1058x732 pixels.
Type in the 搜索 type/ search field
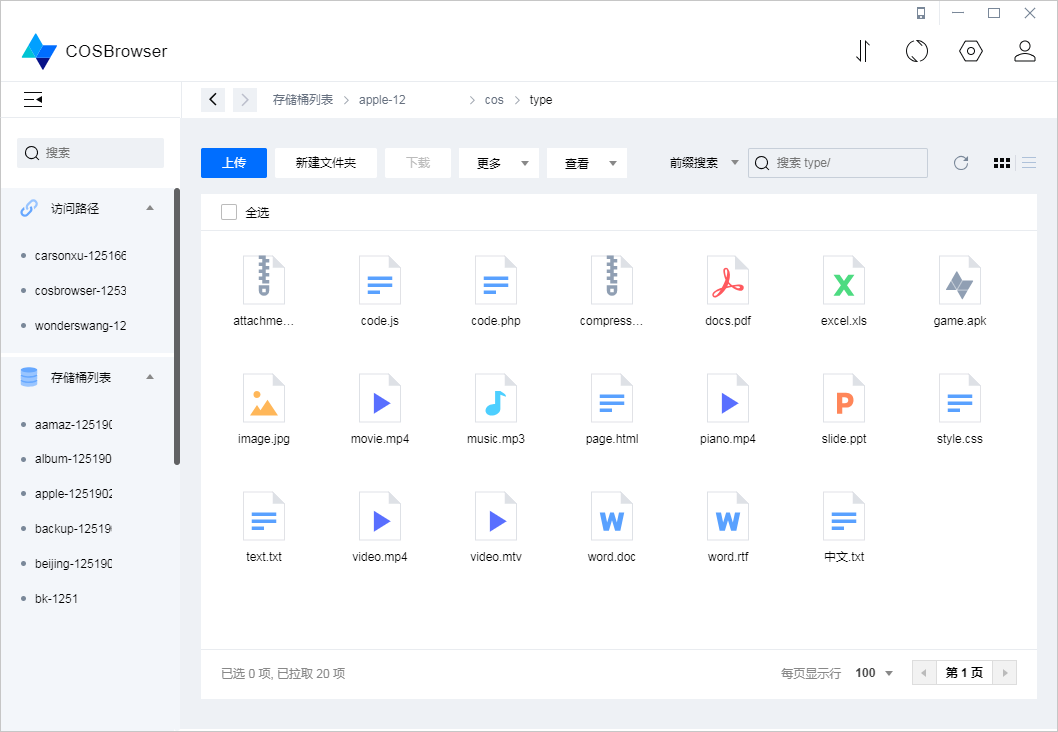tap(845, 162)
